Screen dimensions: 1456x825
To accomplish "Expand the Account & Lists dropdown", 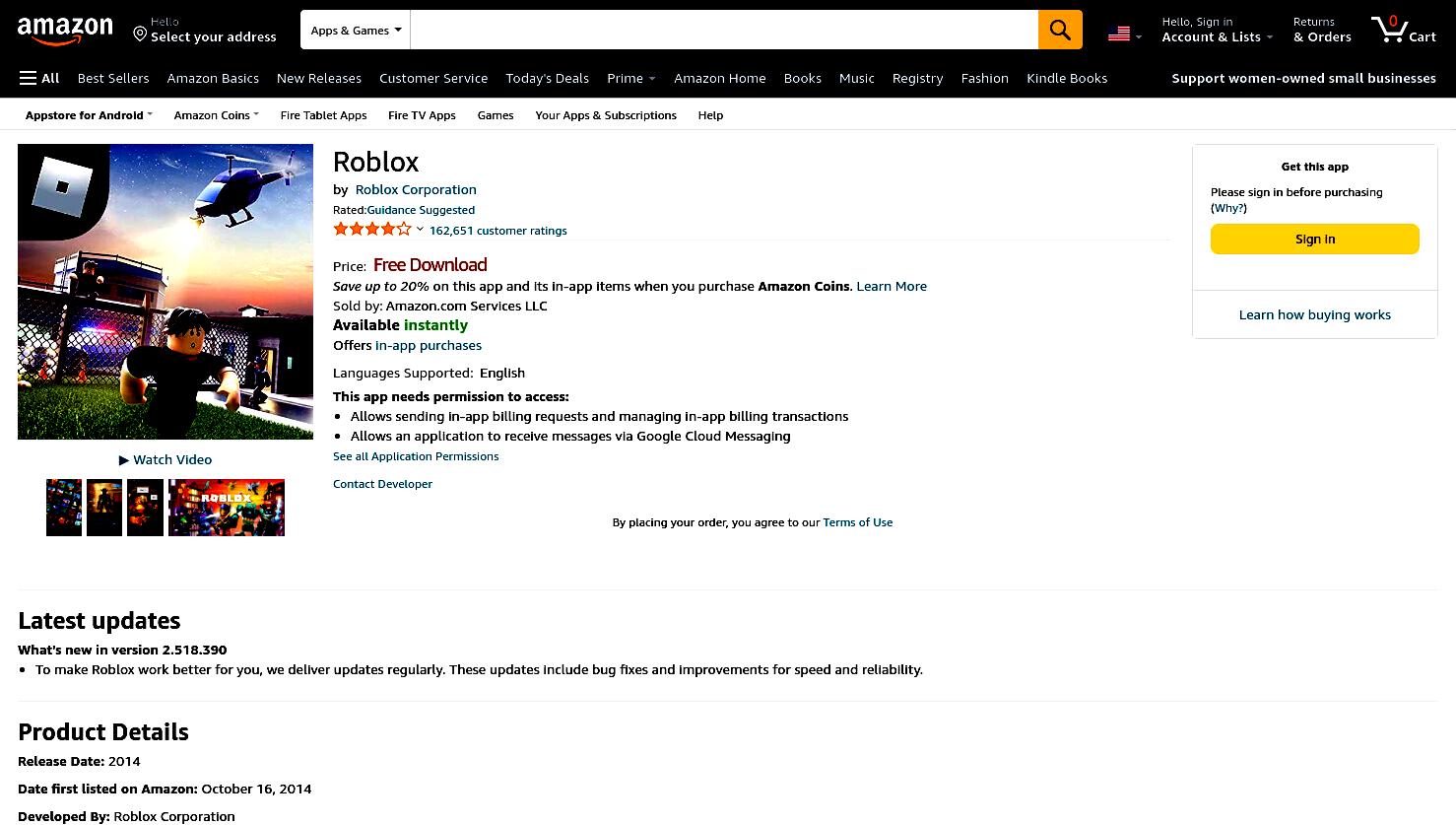I will click(1218, 30).
